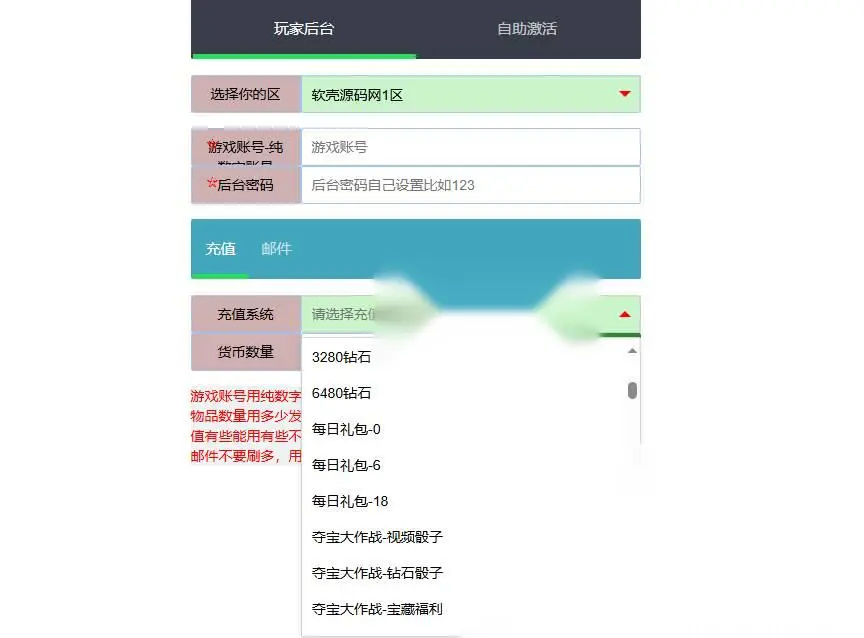Select the 充值 sub-tab

pos(220,249)
